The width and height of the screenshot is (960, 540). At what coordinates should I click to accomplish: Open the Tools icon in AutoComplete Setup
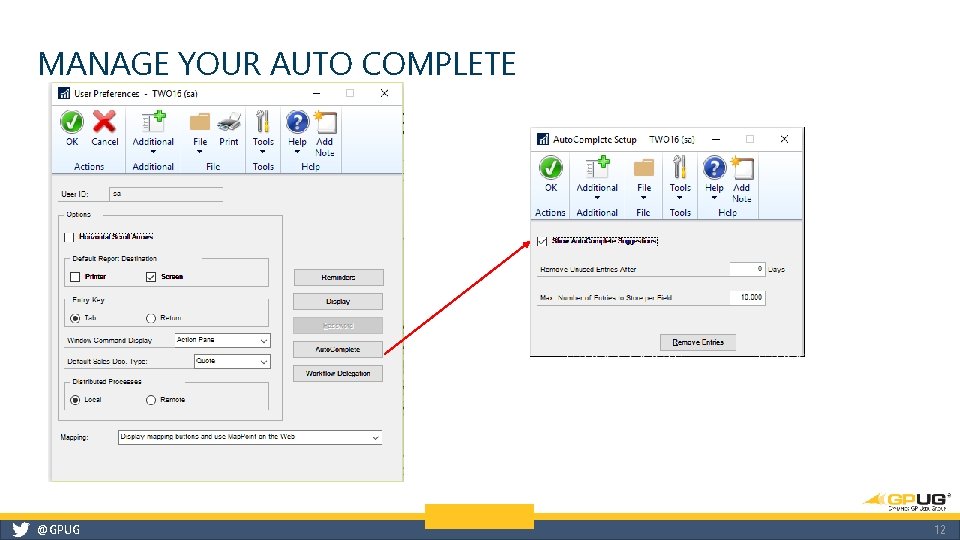[x=680, y=167]
